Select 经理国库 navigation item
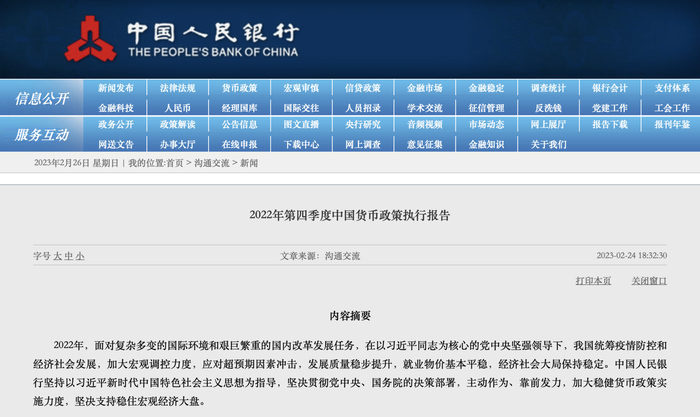700x417 pixels. [x=240, y=108]
